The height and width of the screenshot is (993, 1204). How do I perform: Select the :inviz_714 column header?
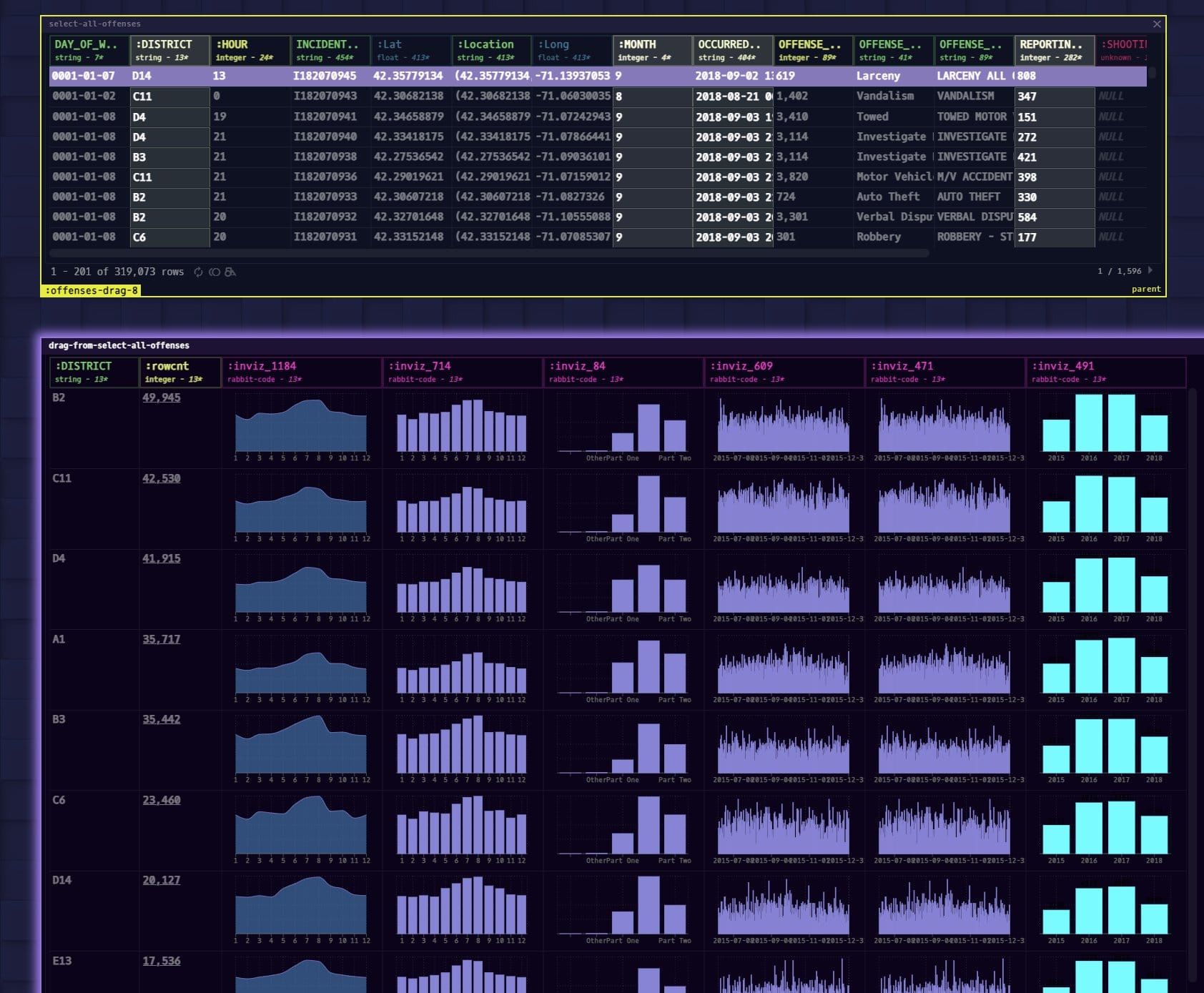tap(462, 372)
